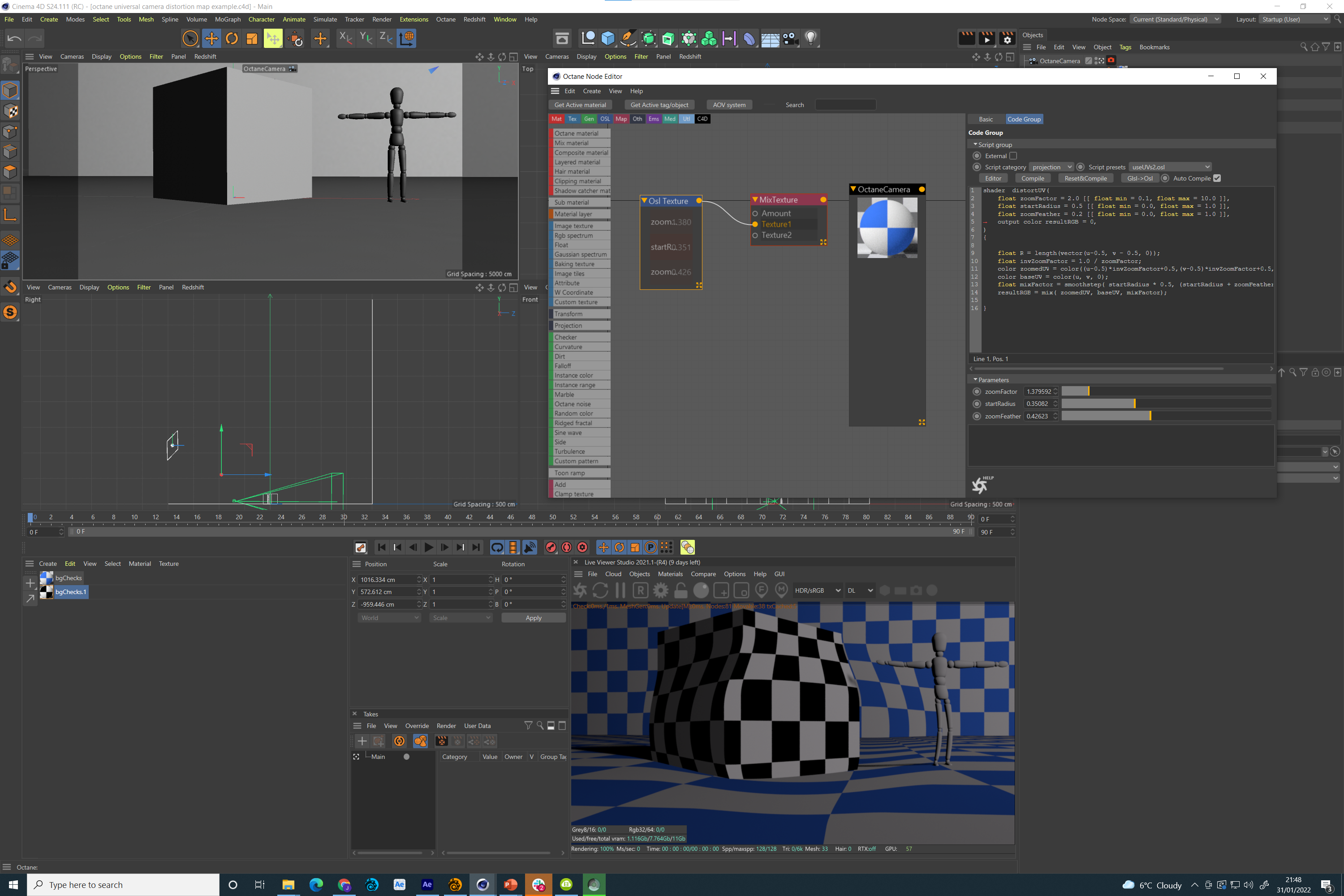The width and height of the screenshot is (1344, 896).
Task: Click the Undo arrow icon
Action: click(x=14, y=38)
